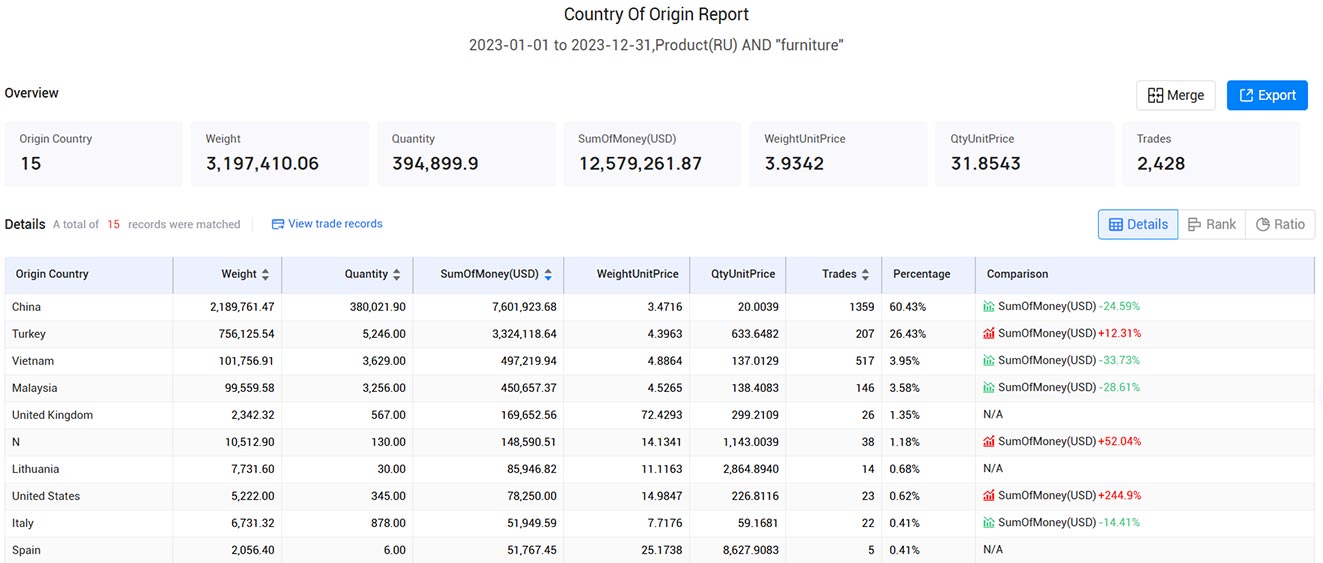This screenshot has height=563, width=1323.
Task: Select the Turkey origin country cell
Action: [89, 334]
